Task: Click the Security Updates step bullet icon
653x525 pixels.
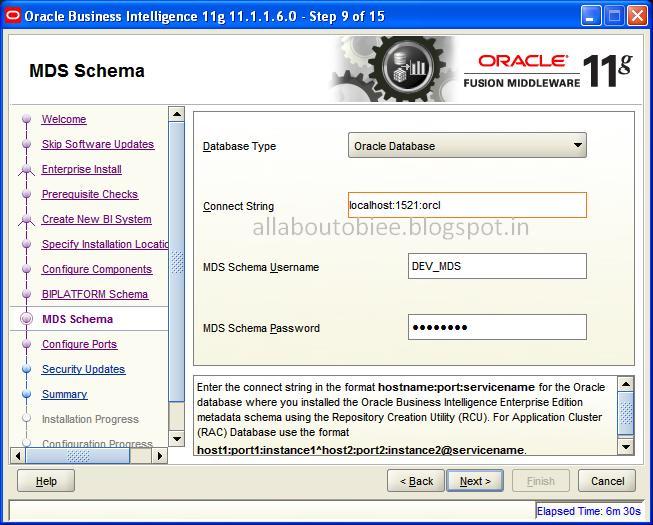Action: click(x=27, y=369)
